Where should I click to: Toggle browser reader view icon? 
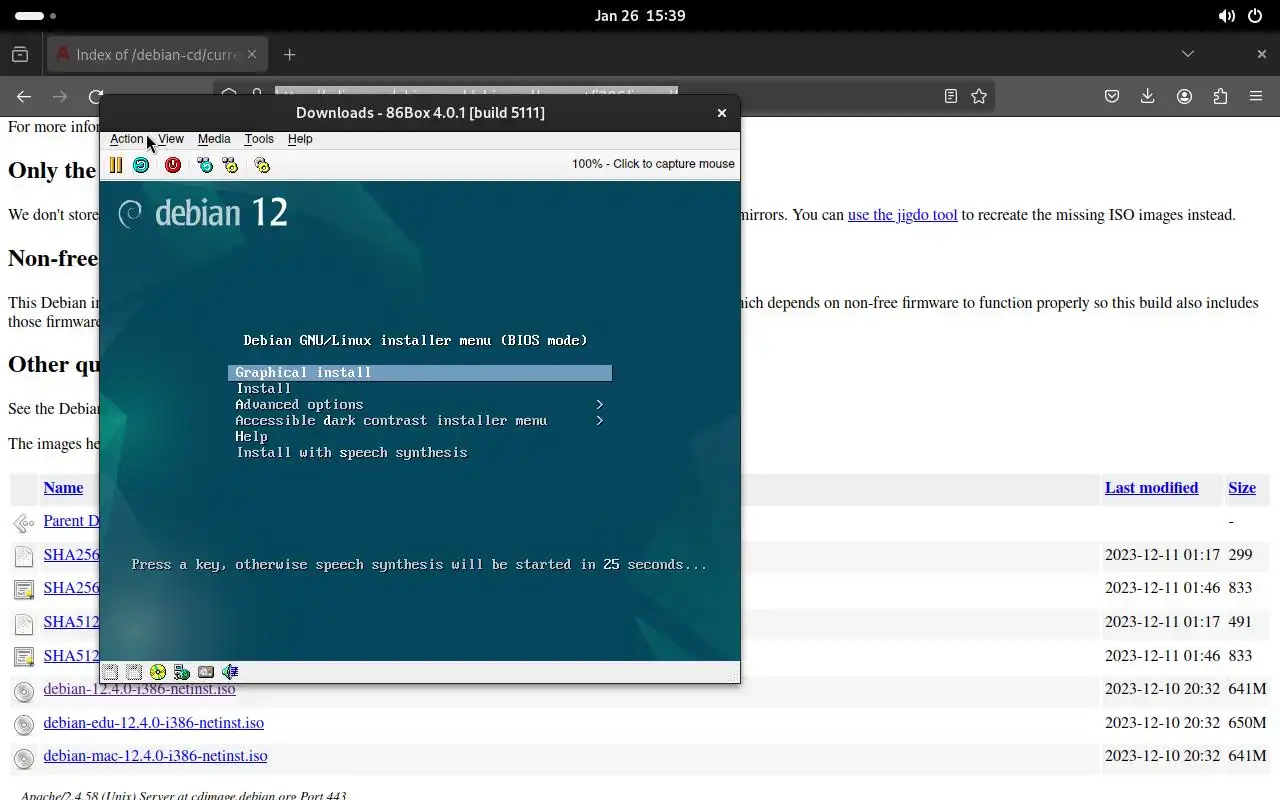pos(951,96)
